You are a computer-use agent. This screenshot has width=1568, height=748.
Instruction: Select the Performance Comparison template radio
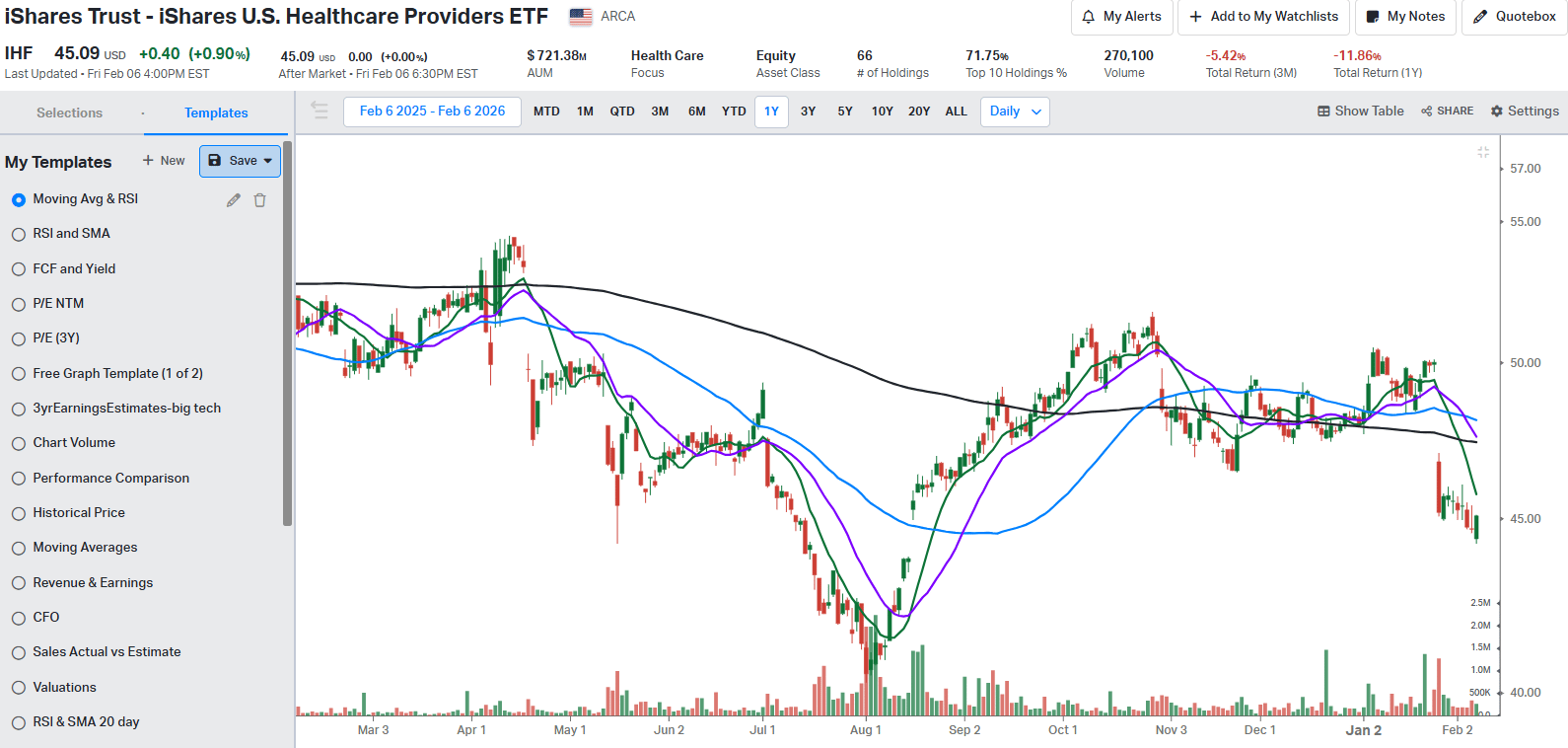click(x=19, y=479)
